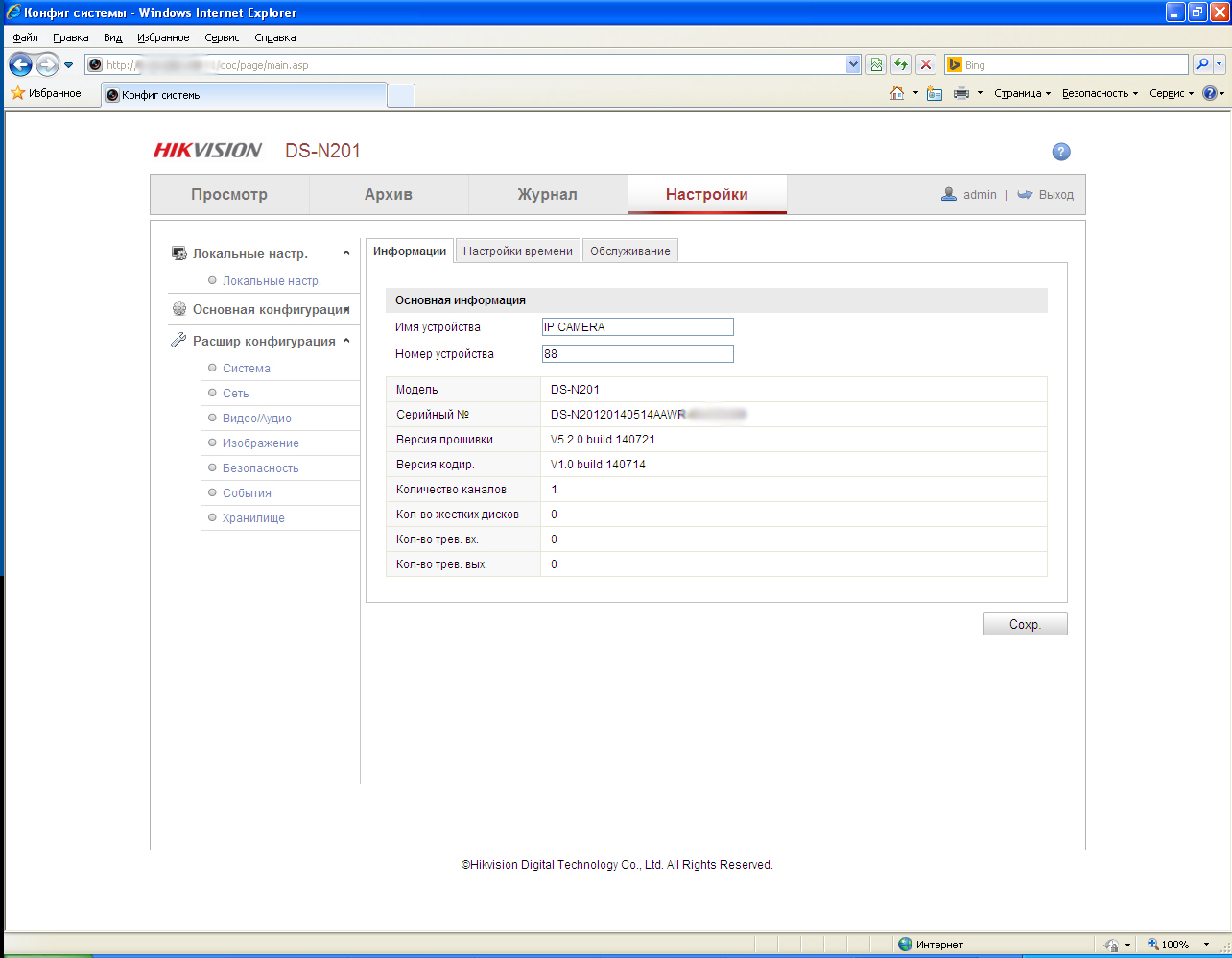This screenshot has height=958, width=1232.
Task: Open the Система settings item
Action: tap(247, 369)
